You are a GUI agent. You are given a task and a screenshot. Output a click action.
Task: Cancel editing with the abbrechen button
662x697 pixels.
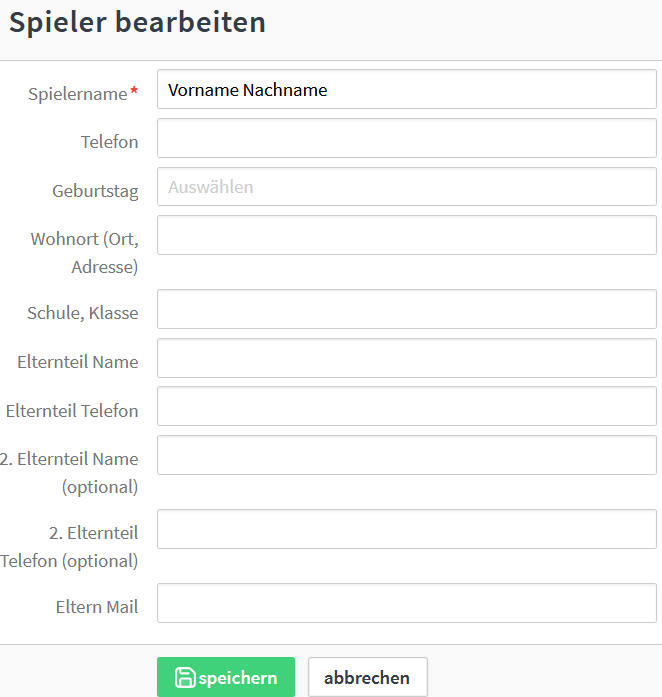[367, 677]
